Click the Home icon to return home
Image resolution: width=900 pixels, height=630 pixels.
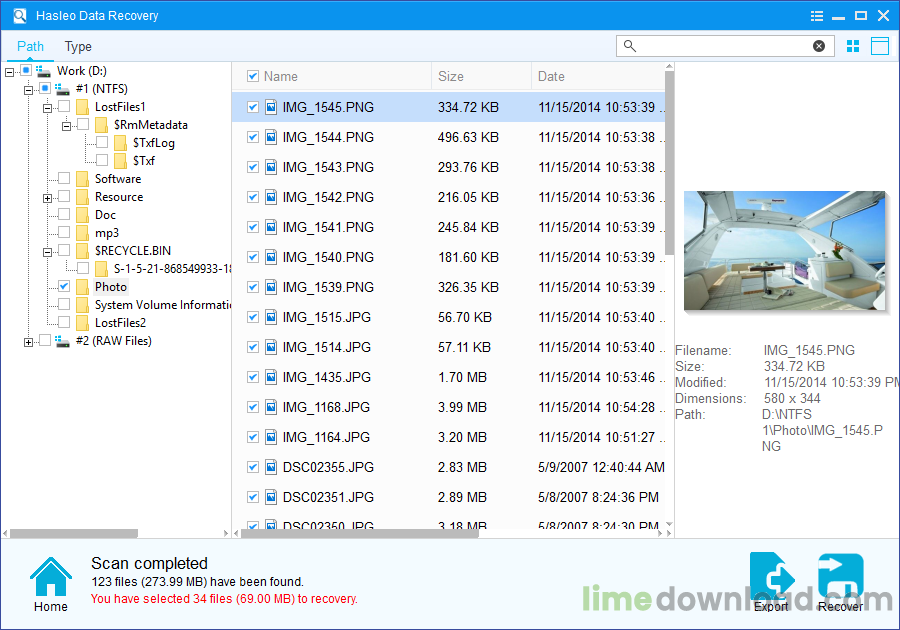point(50,578)
